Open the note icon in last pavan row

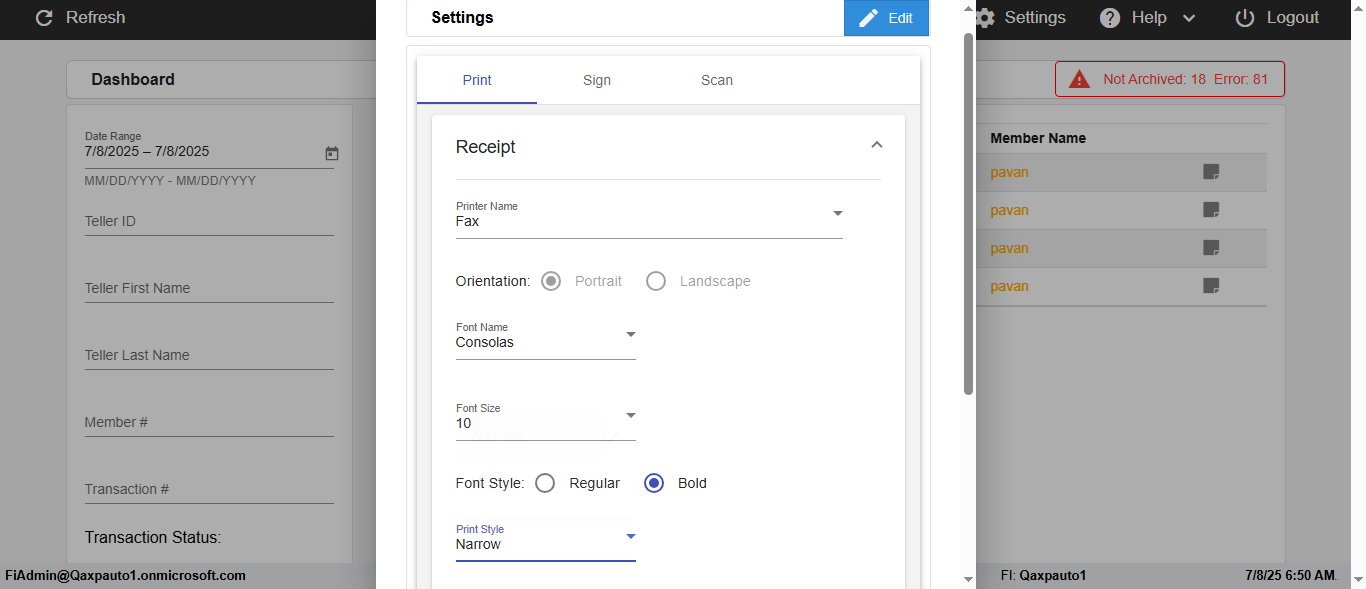[x=1211, y=286]
